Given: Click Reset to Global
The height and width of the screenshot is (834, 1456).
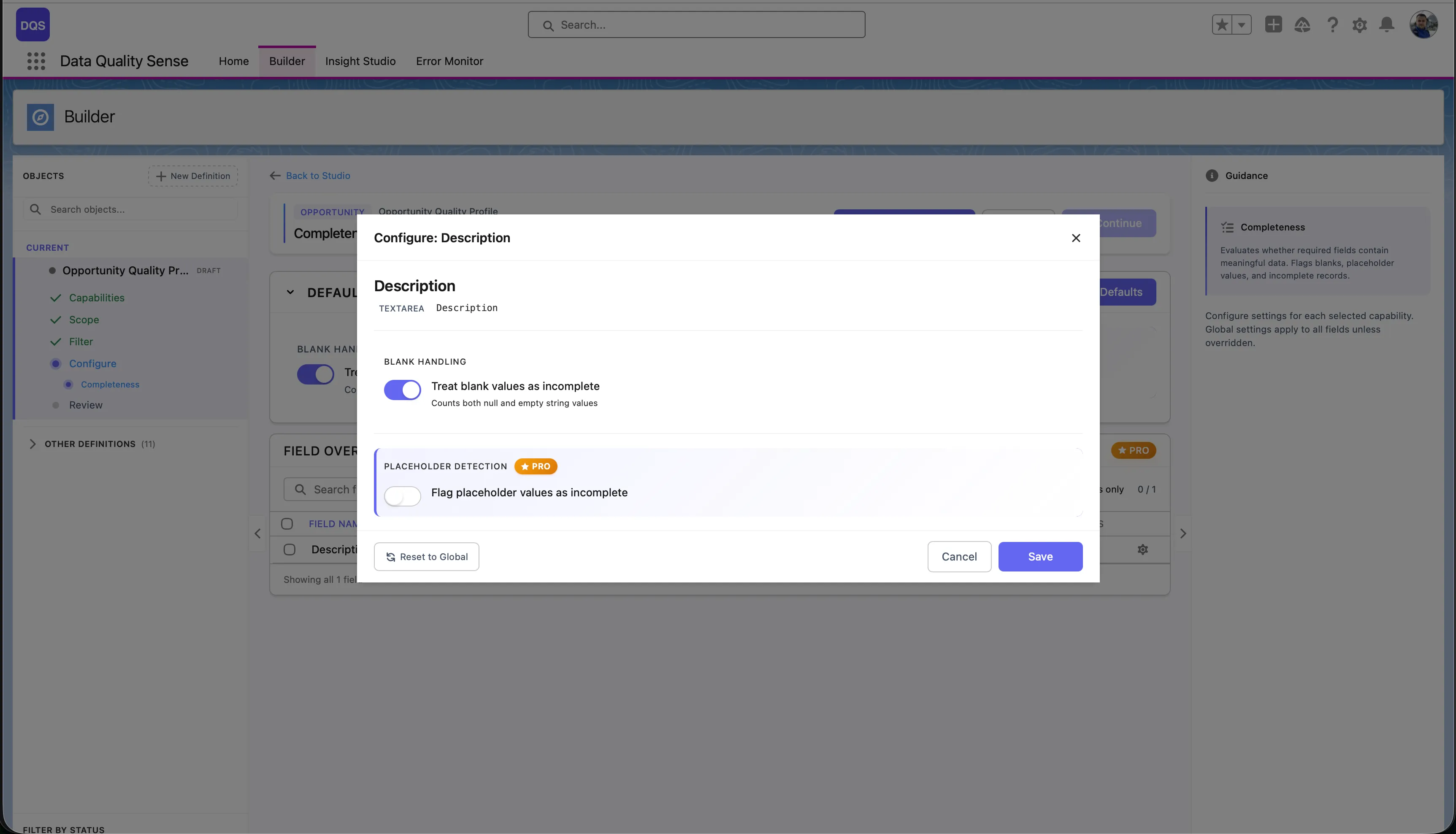Looking at the screenshot, I should (x=426, y=556).
